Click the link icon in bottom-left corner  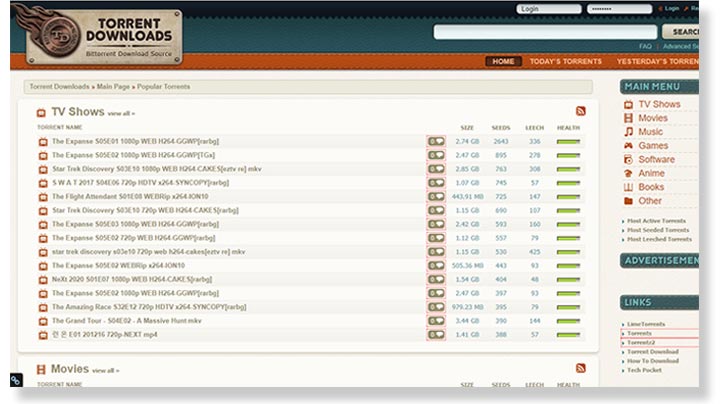(16, 380)
